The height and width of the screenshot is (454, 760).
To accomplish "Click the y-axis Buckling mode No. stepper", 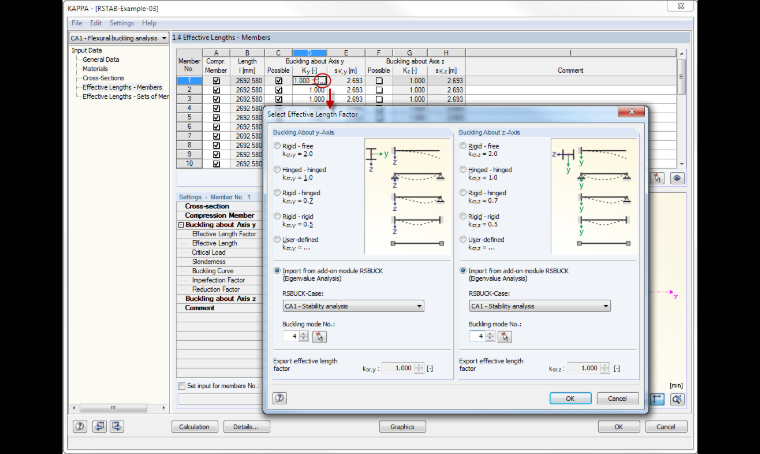I will (304, 336).
